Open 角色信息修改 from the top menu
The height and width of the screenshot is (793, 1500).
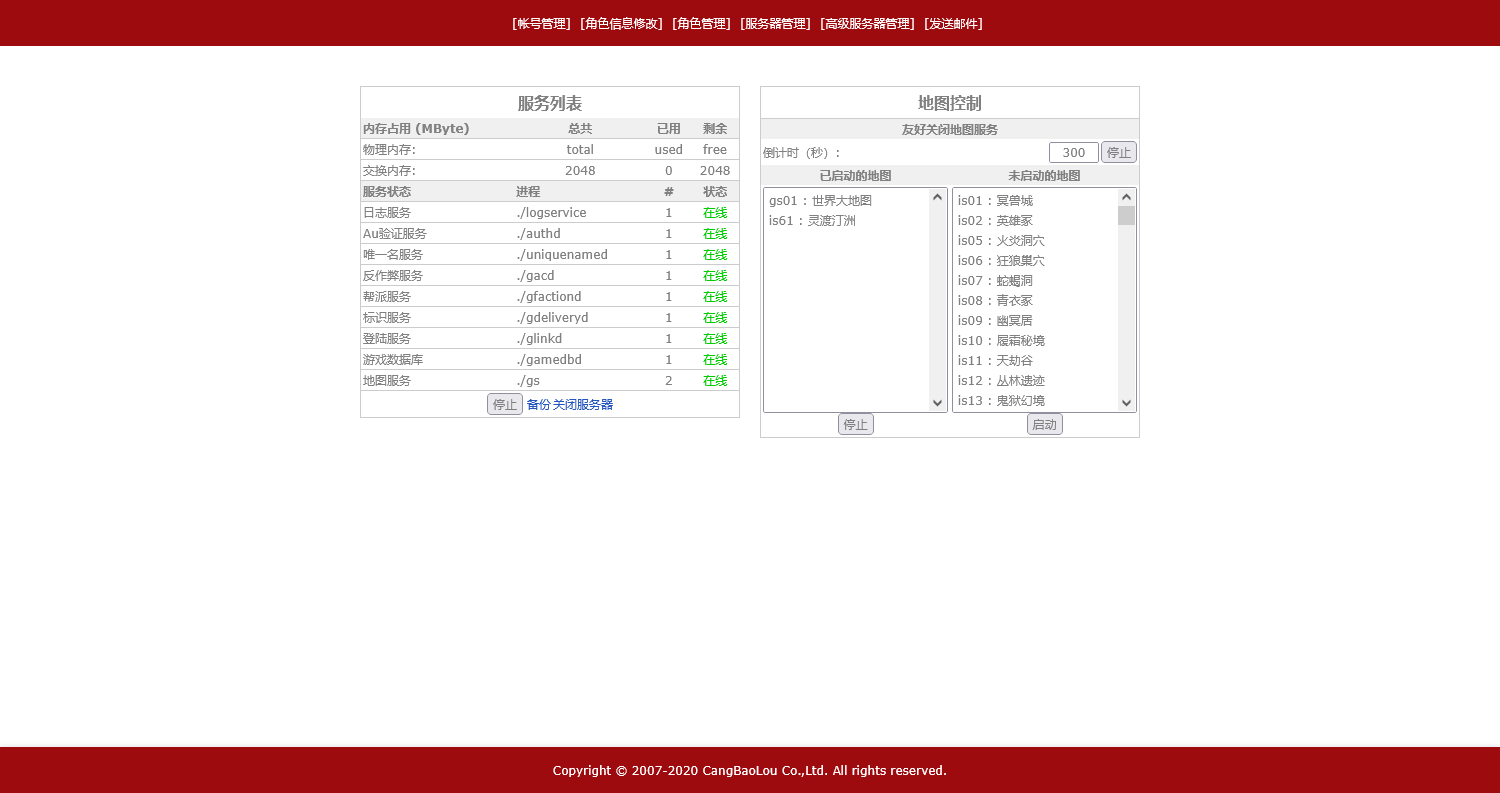619,23
